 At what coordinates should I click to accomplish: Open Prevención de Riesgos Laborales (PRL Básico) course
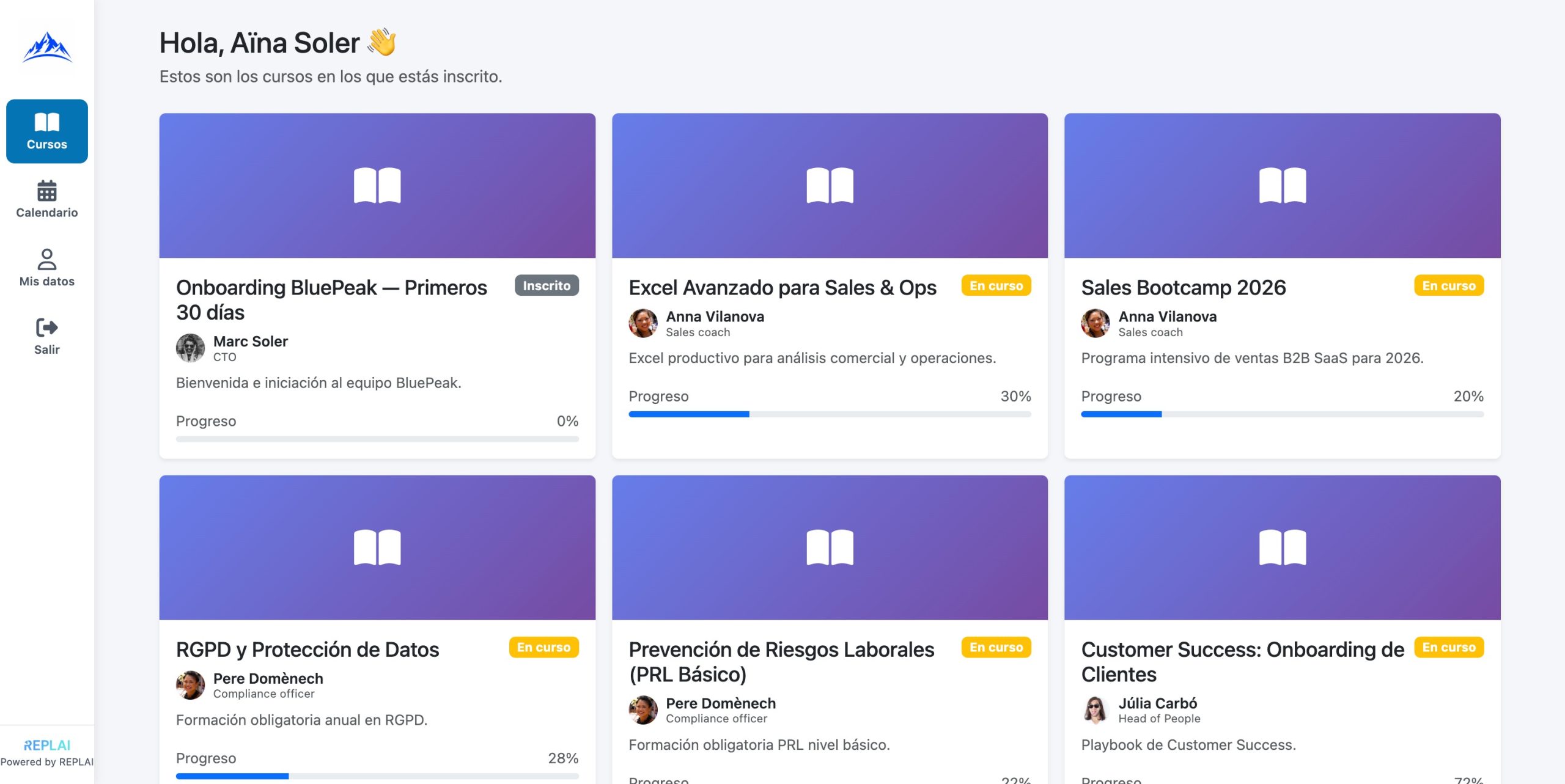pos(781,661)
